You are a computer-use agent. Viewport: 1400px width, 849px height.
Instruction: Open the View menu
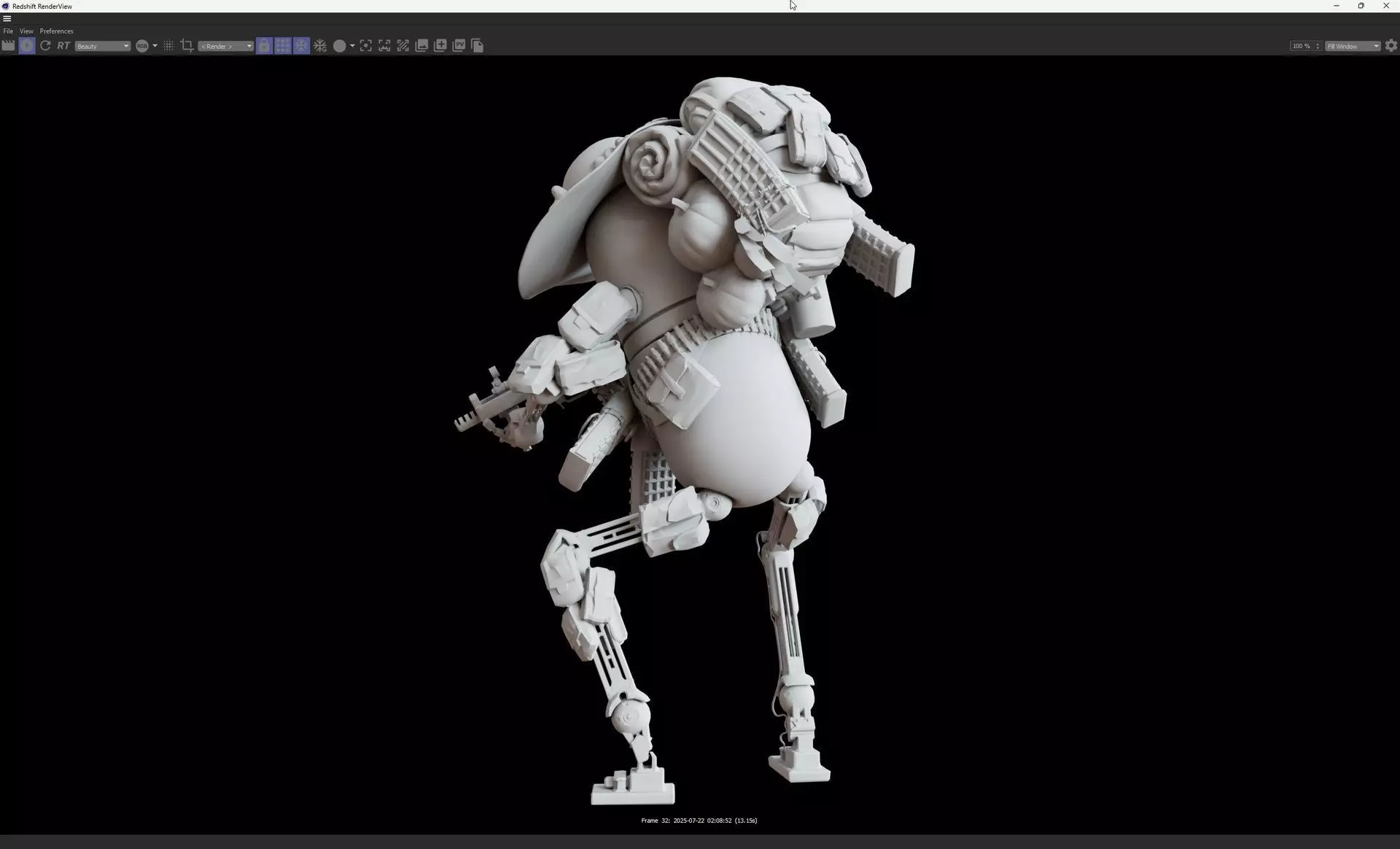[x=26, y=31]
